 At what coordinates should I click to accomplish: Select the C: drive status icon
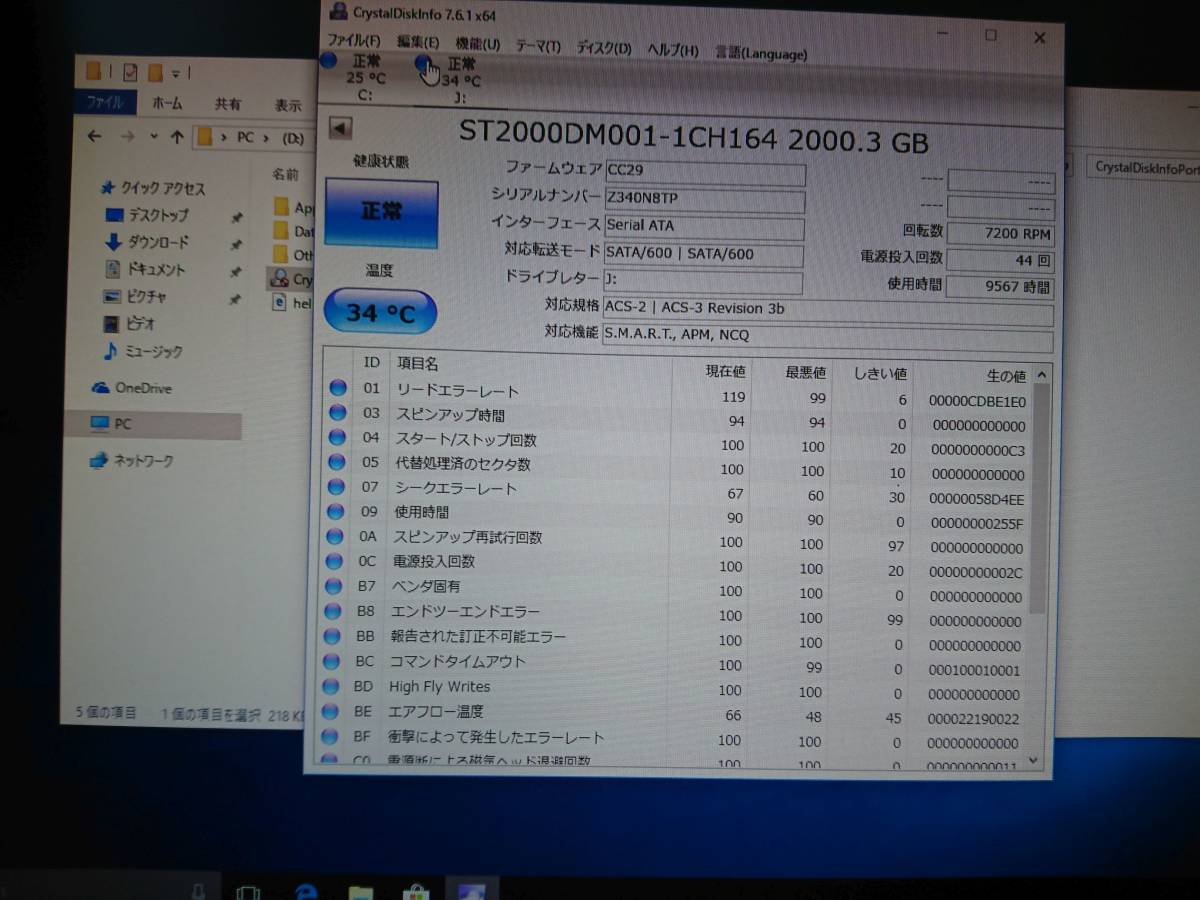pos(328,61)
